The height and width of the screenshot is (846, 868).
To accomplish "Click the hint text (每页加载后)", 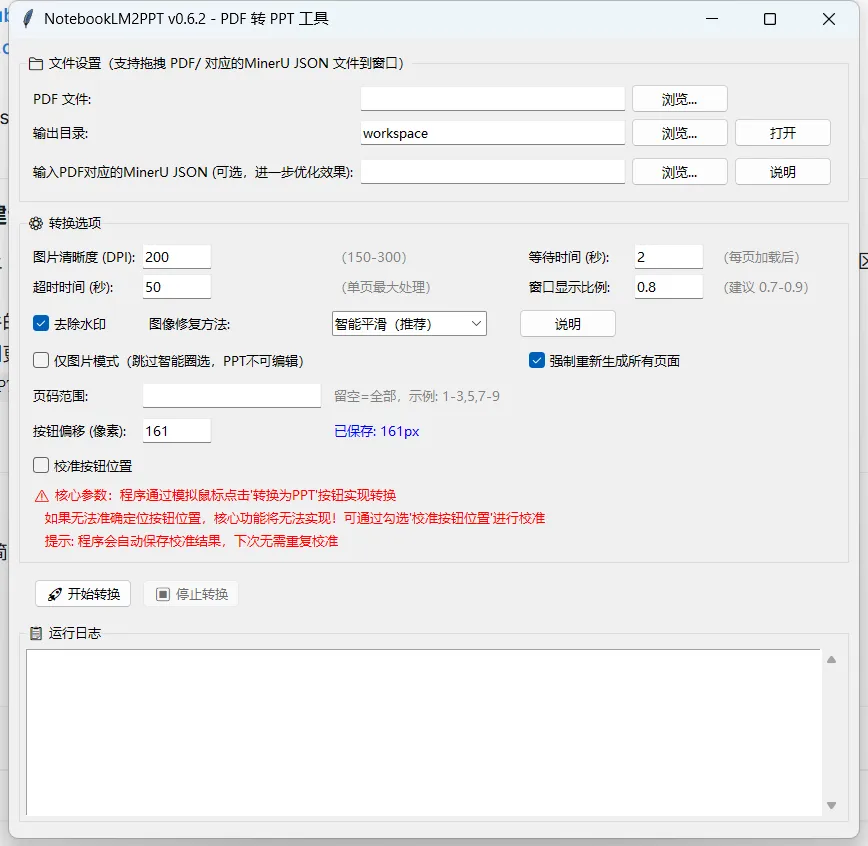I will click(761, 257).
